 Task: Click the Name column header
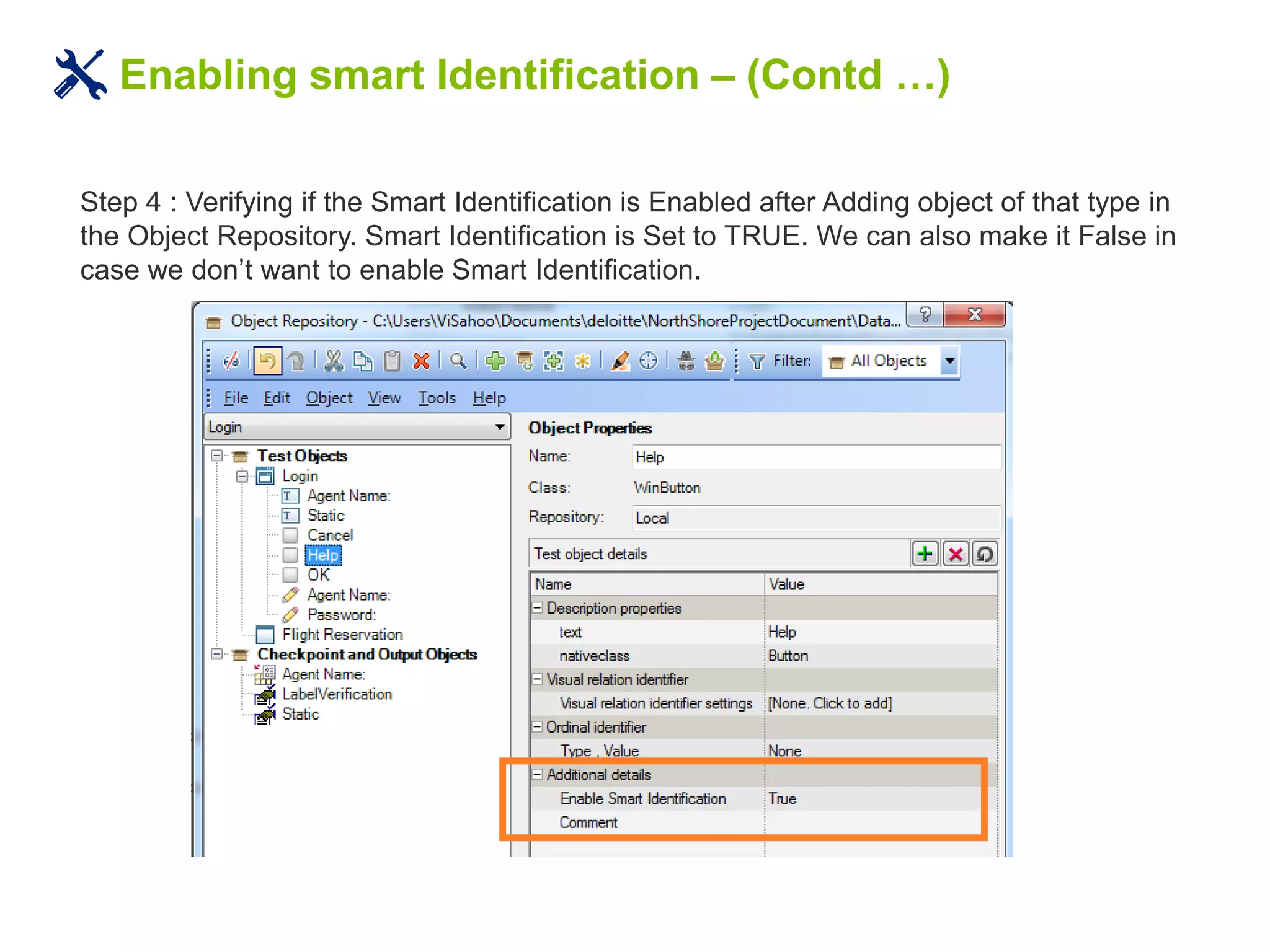point(647,584)
